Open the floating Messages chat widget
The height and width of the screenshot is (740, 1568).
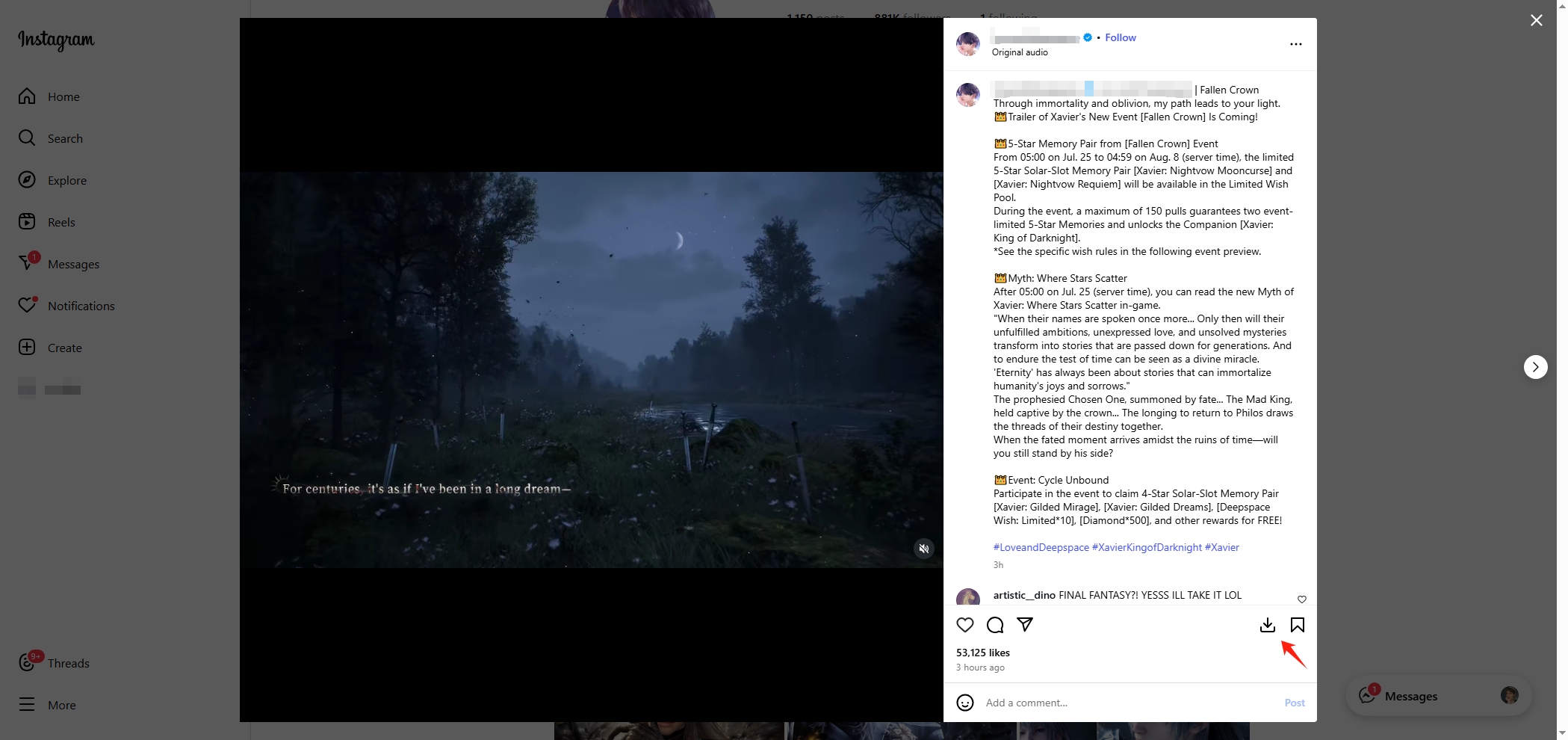(x=1439, y=696)
